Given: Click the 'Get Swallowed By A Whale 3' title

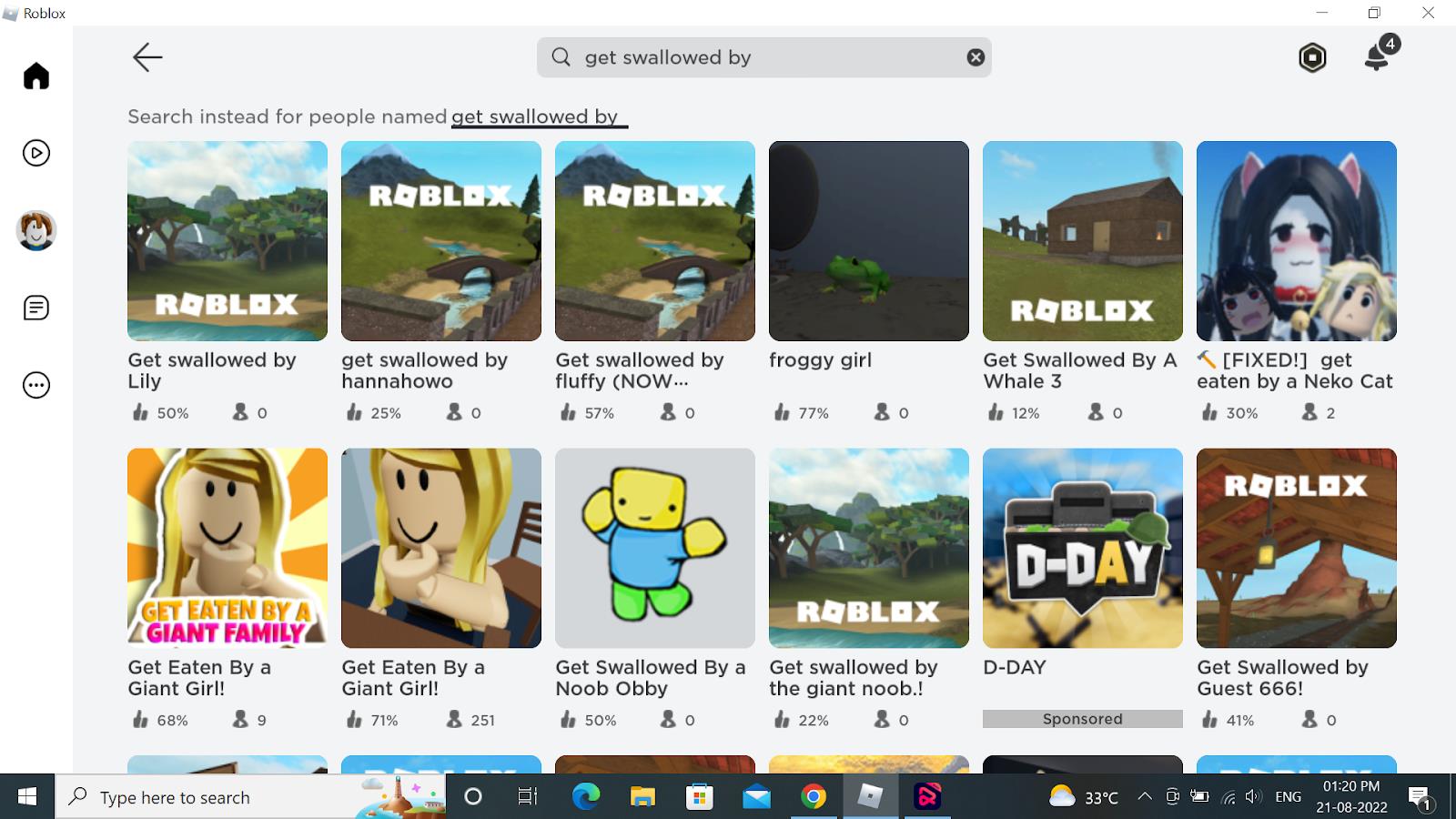Looking at the screenshot, I should pyautogui.click(x=1080, y=370).
